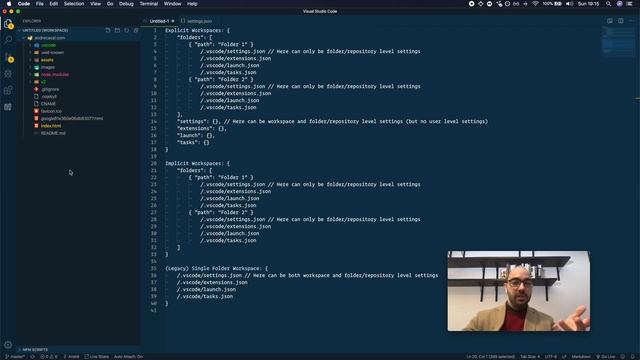Split the editor to the right

tap(620, 21)
